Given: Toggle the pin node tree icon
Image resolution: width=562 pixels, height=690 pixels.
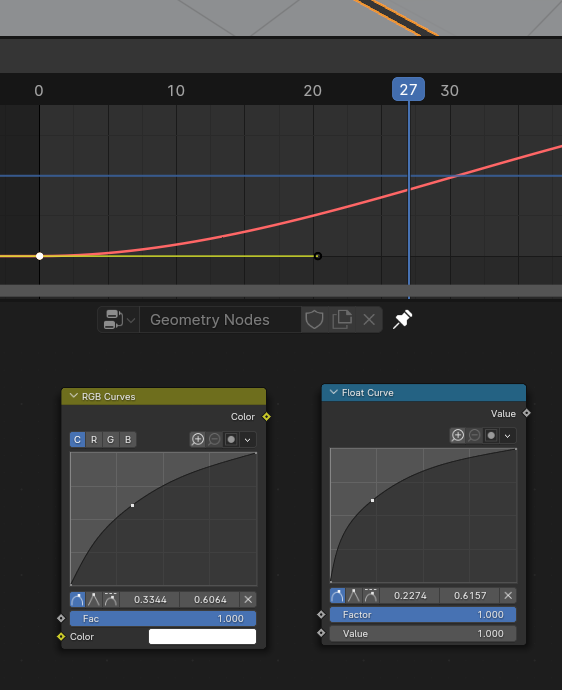Looking at the screenshot, I should point(403,319).
